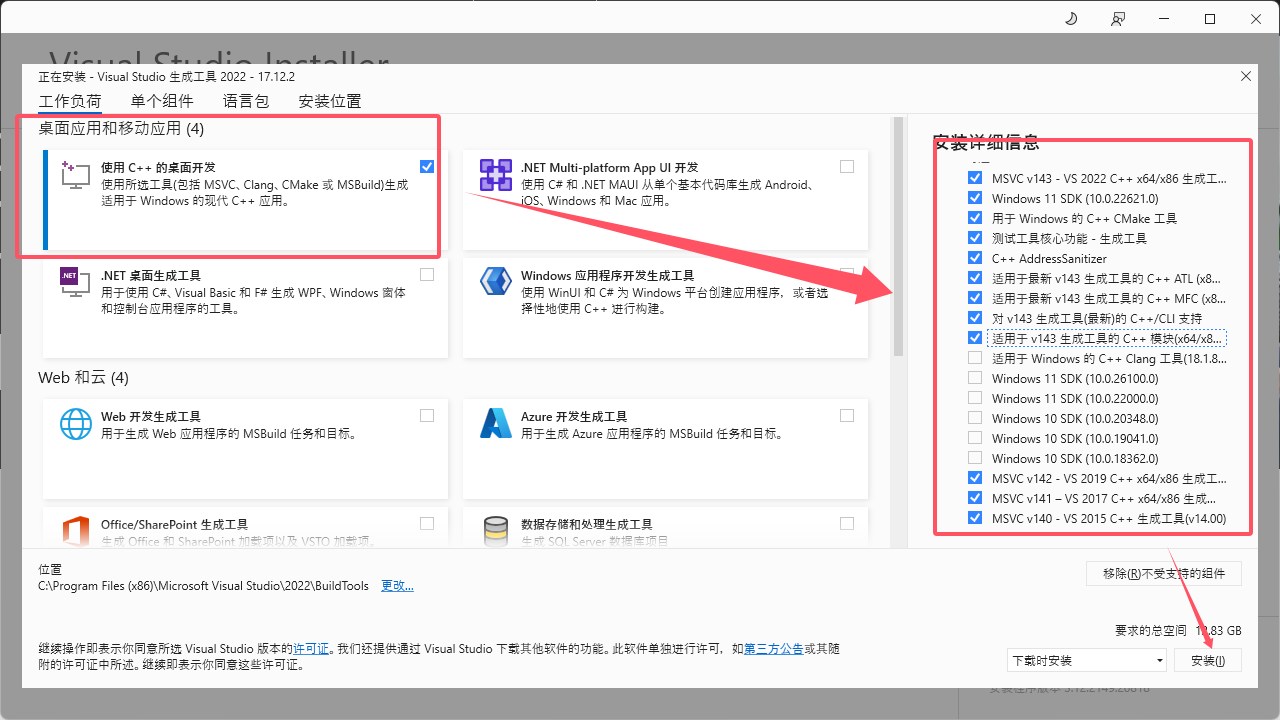Click the Windows application development build tools icon
The height and width of the screenshot is (720, 1280).
click(496, 282)
